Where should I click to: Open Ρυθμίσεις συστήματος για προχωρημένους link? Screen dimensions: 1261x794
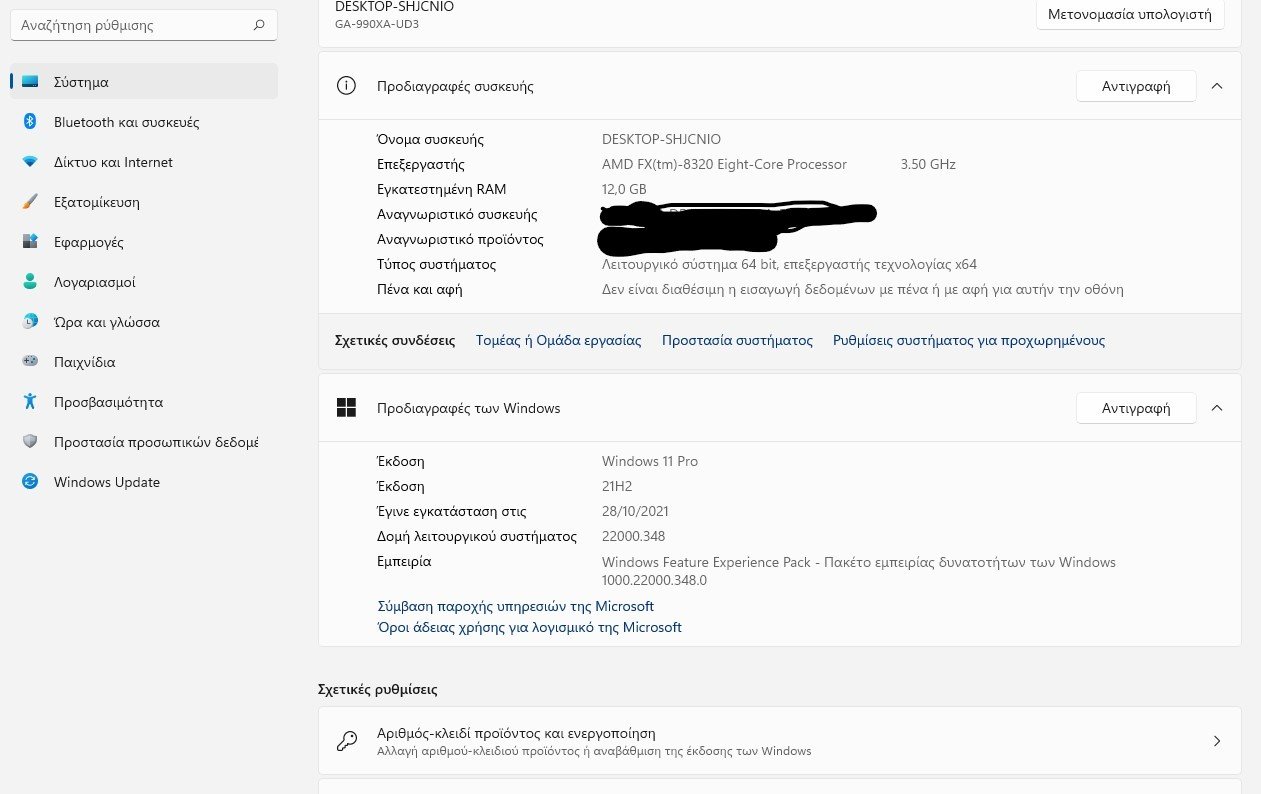[x=969, y=340]
